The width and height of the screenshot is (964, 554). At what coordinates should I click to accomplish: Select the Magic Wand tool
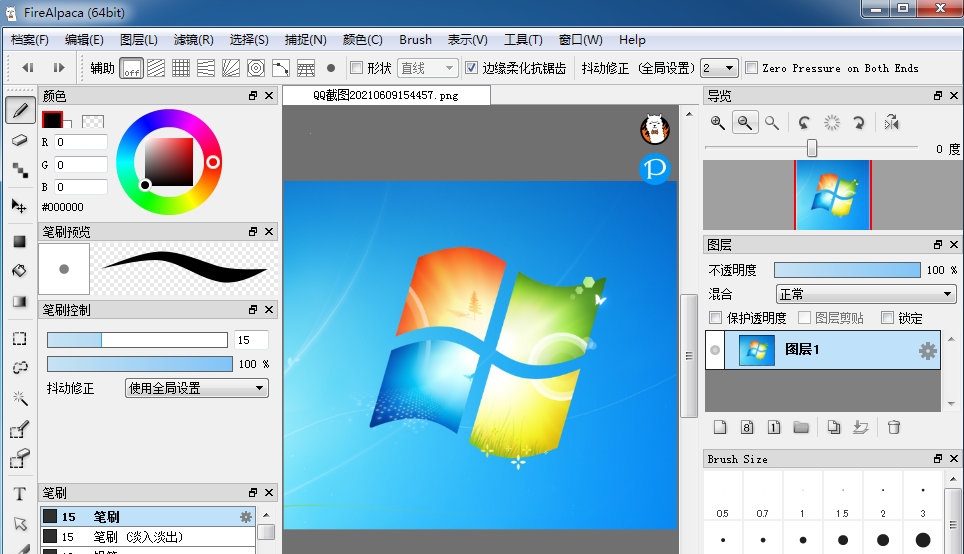point(19,398)
